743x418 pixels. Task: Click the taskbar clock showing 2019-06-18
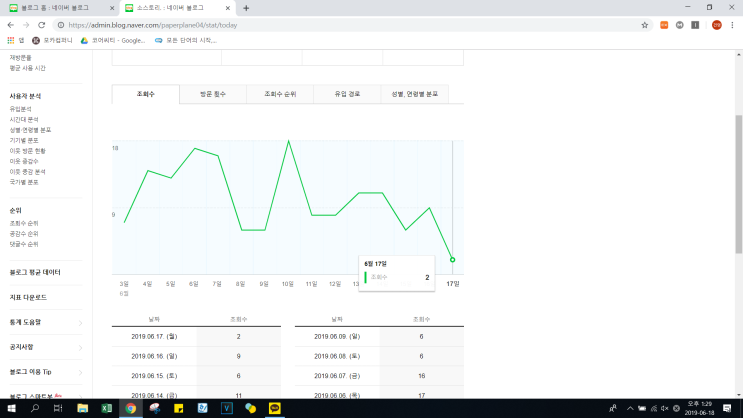point(699,408)
